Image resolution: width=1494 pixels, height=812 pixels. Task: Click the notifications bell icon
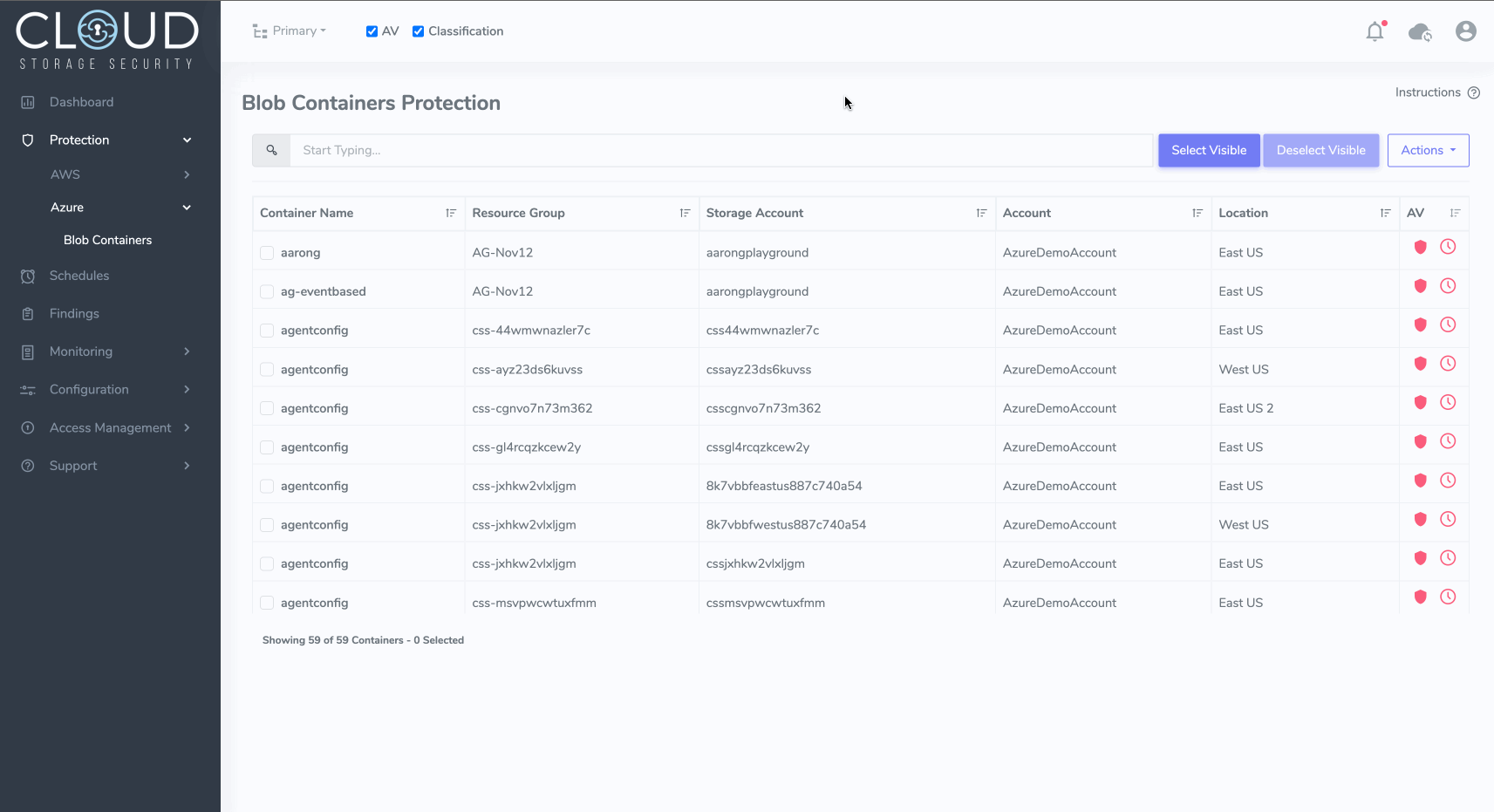(x=1375, y=31)
